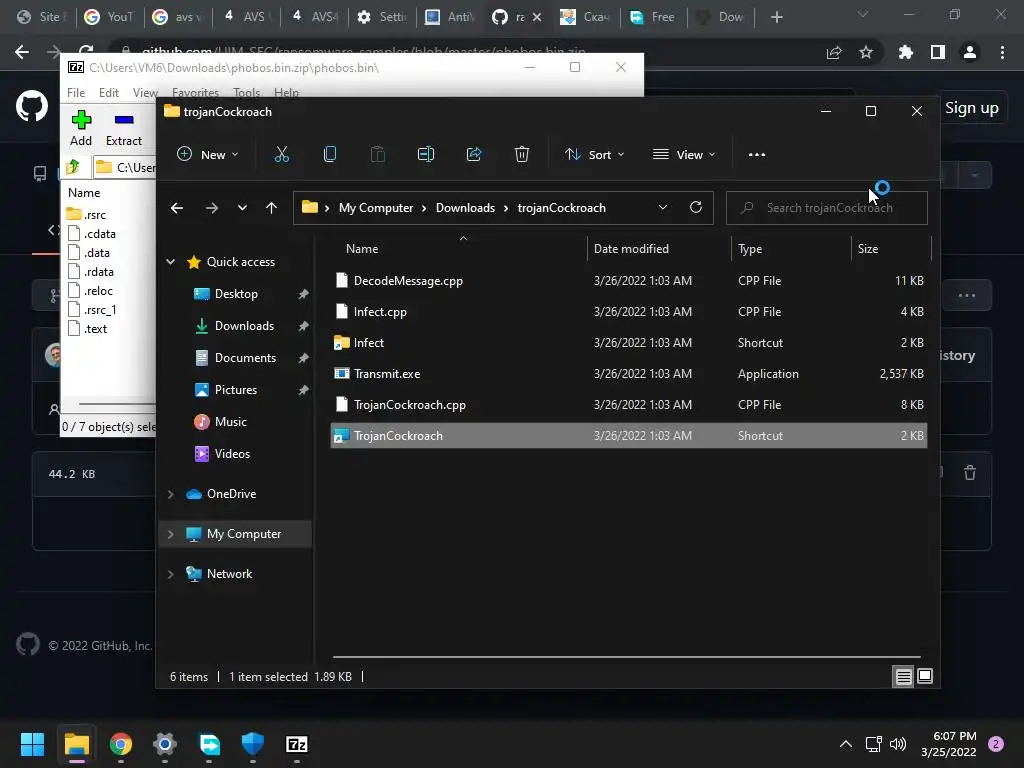Click the 7-Zip up-folder icon
The height and width of the screenshot is (768, 1024).
pos(73,167)
